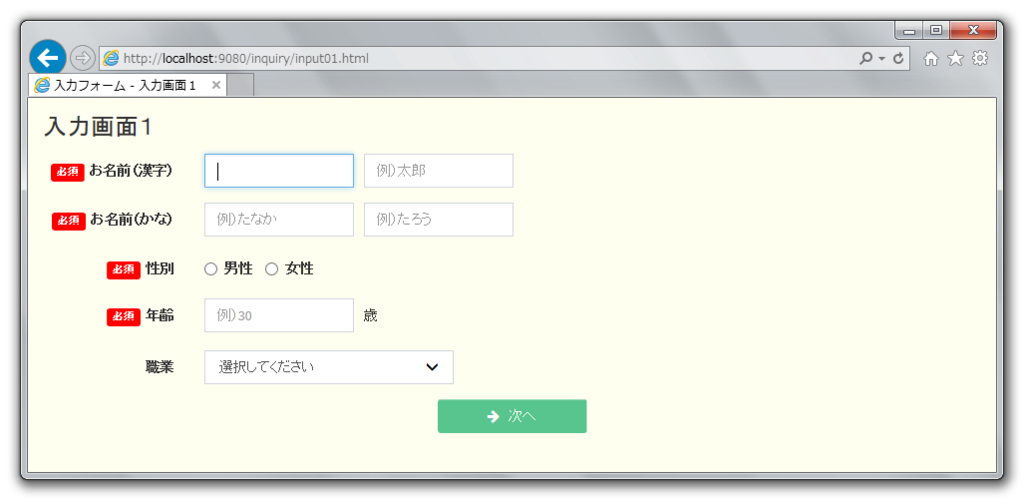Image resolution: width=1024 pixels, height=500 pixels.
Task: Open the Tools gear icon
Action: pos(980,59)
